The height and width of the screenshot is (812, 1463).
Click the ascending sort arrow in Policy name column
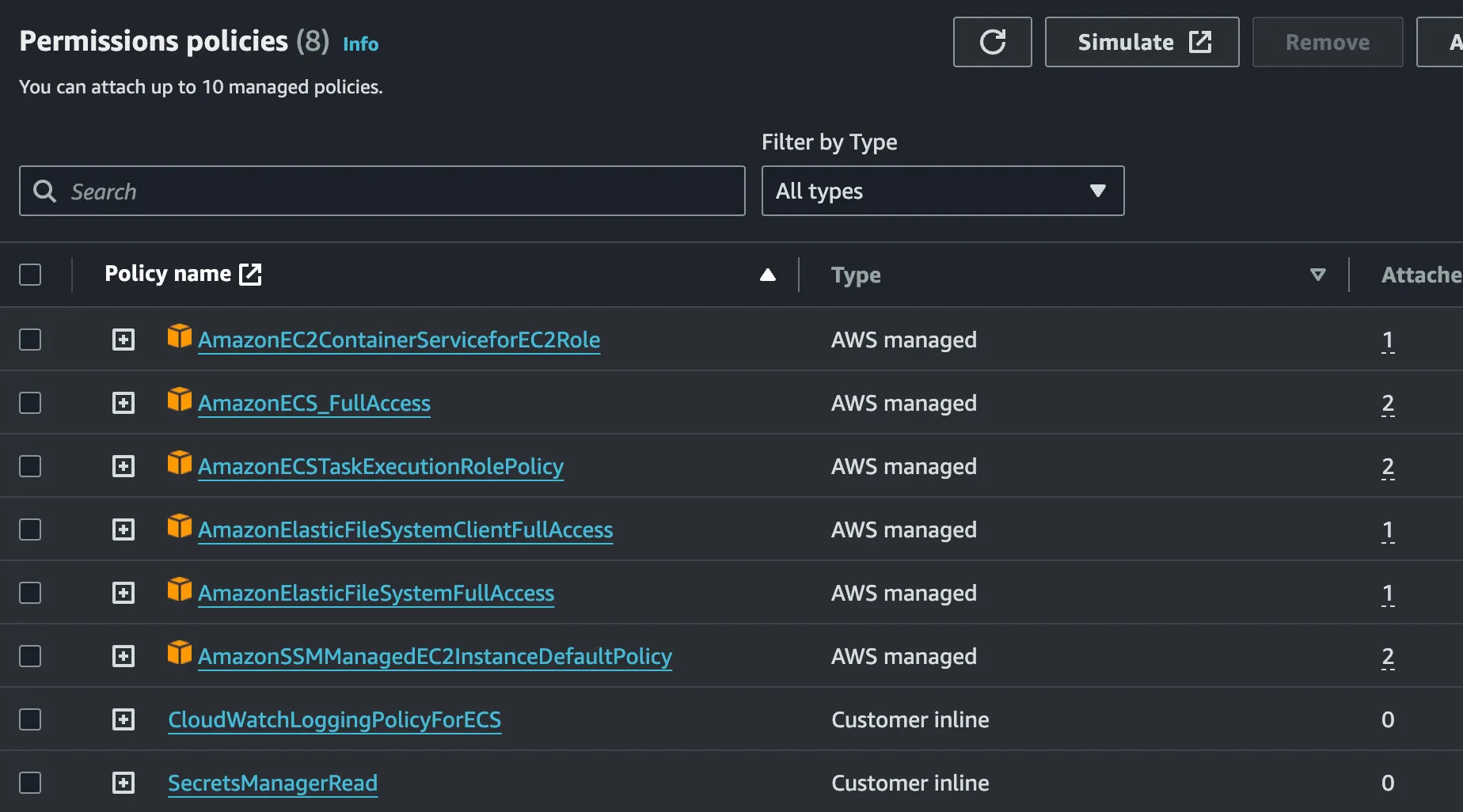[x=767, y=275]
